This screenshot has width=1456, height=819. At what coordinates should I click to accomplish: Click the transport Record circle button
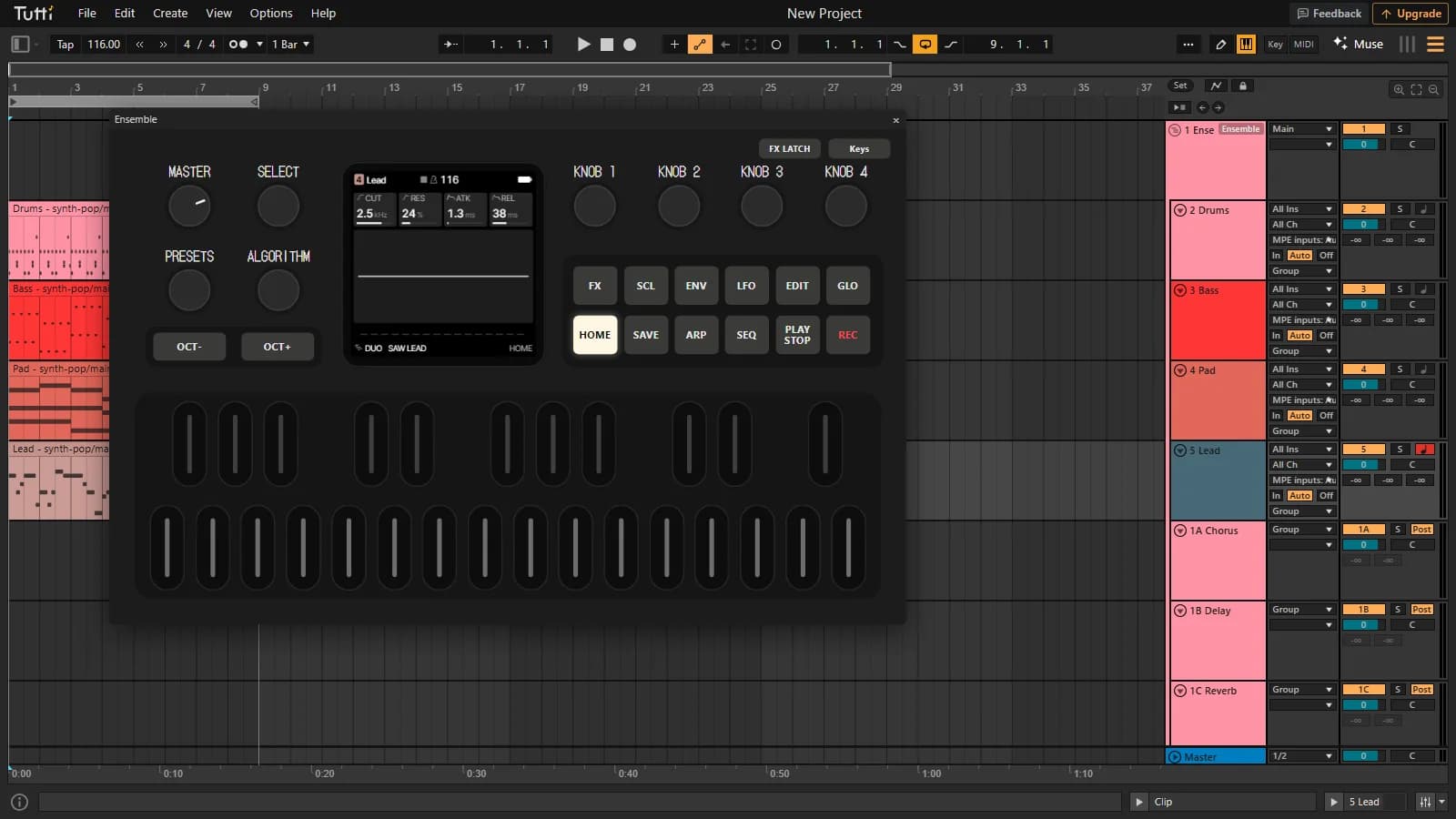[x=629, y=44]
